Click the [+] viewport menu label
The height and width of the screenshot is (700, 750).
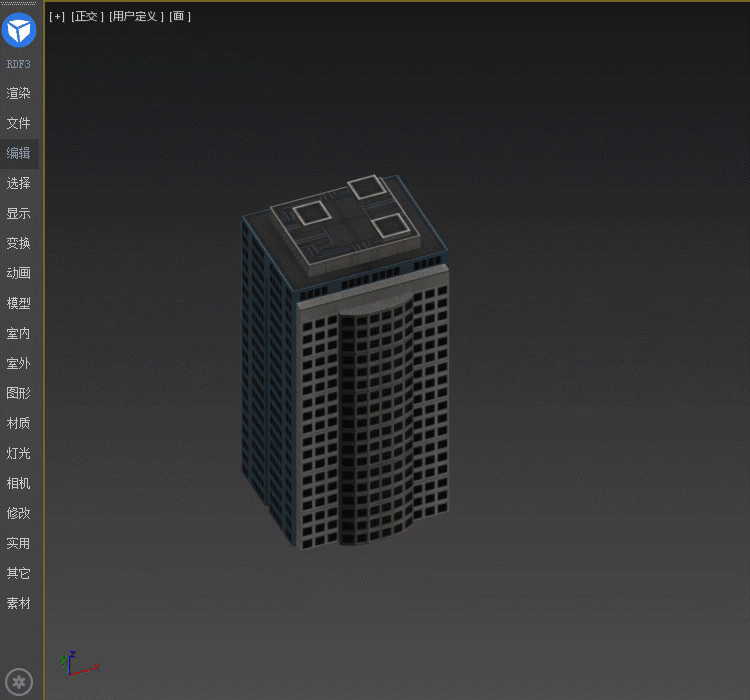pos(56,17)
